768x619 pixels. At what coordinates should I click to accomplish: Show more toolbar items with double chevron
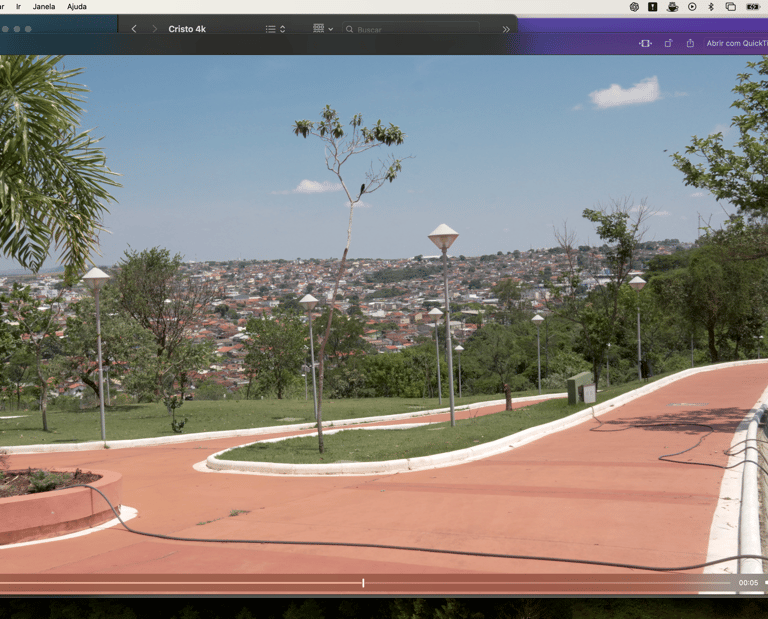506,29
